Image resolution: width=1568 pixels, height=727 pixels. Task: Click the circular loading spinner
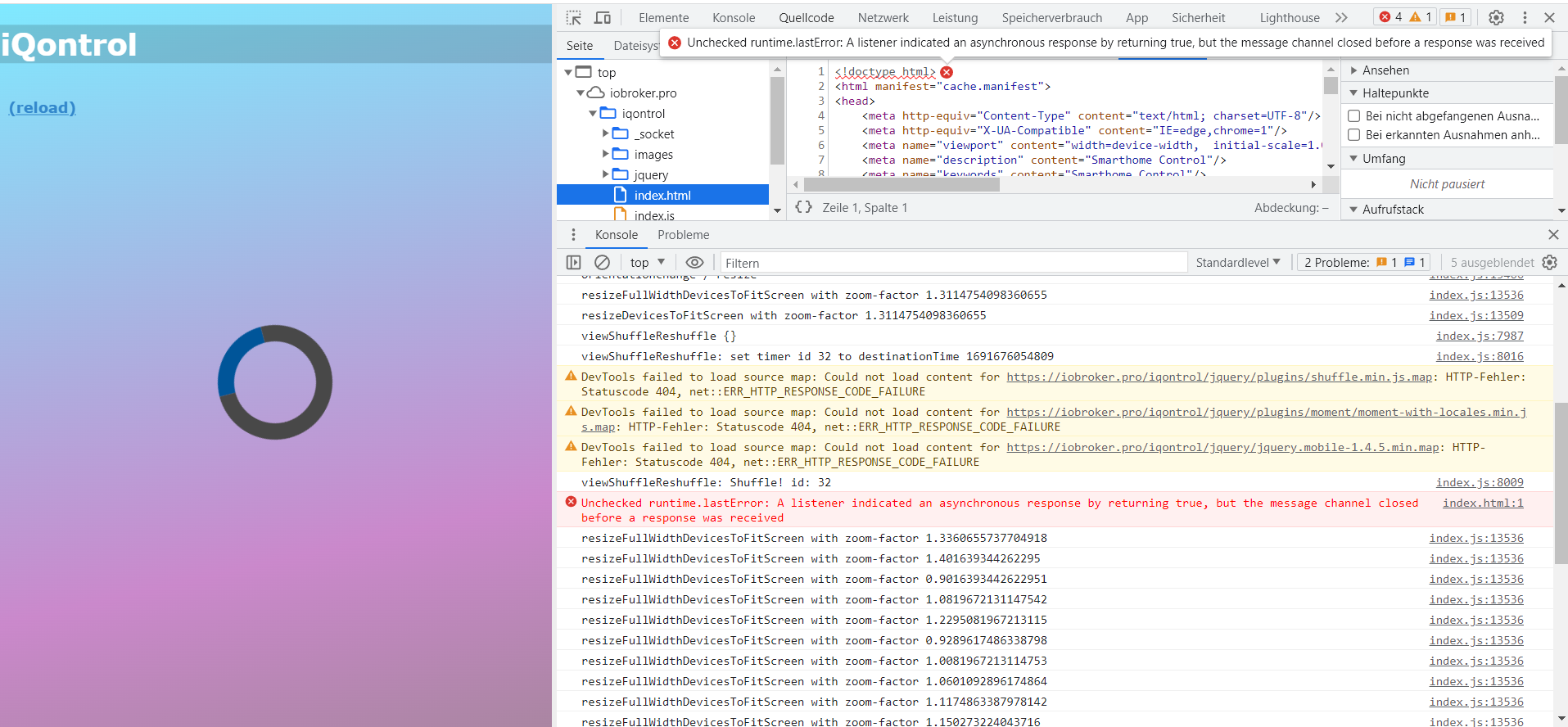(275, 382)
